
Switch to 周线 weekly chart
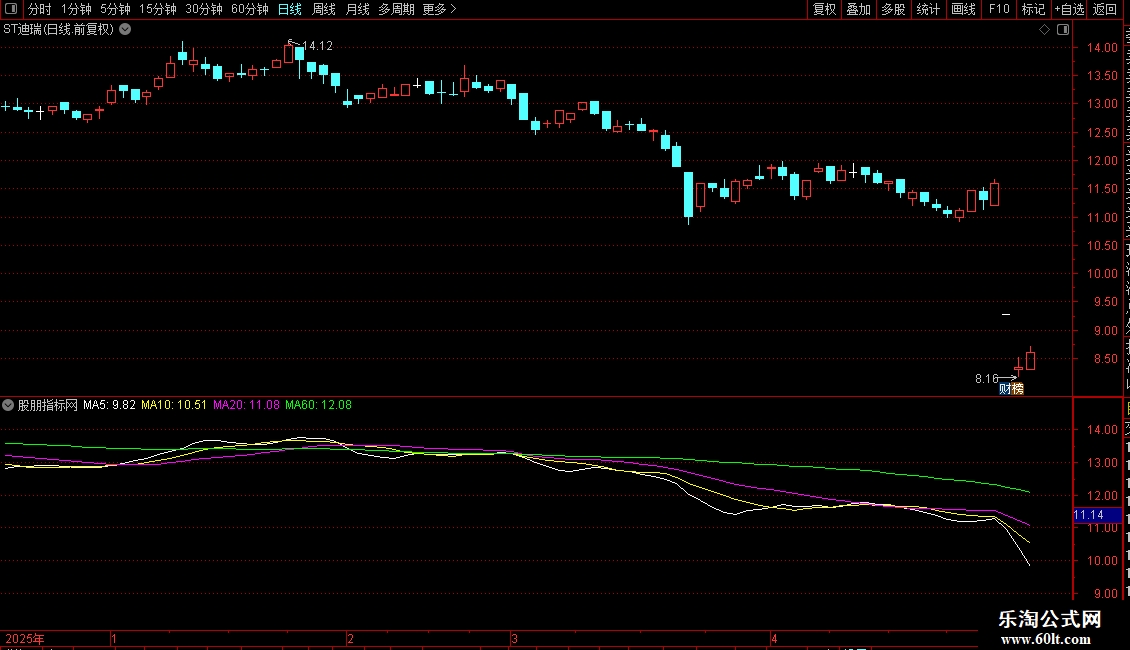pyautogui.click(x=324, y=9)
